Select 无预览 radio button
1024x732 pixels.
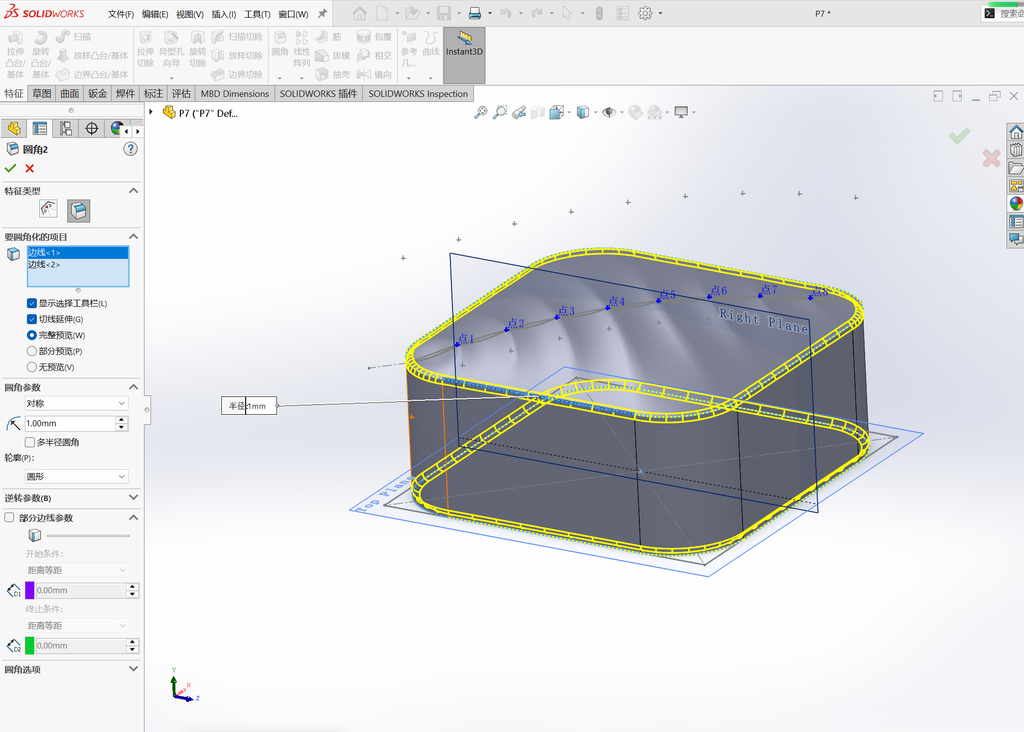(31, 367)
